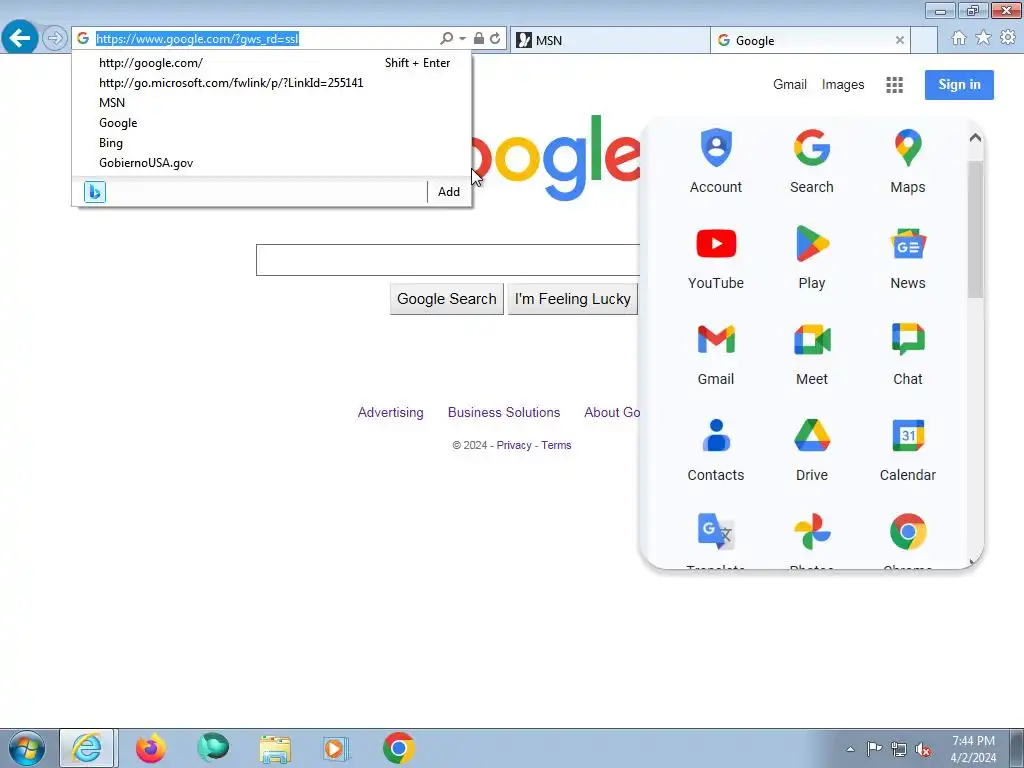Image resolution: width=1024 pixels, height=768 pixels.
Task: Click the Google Search button
Action: [x=447, y=299]
